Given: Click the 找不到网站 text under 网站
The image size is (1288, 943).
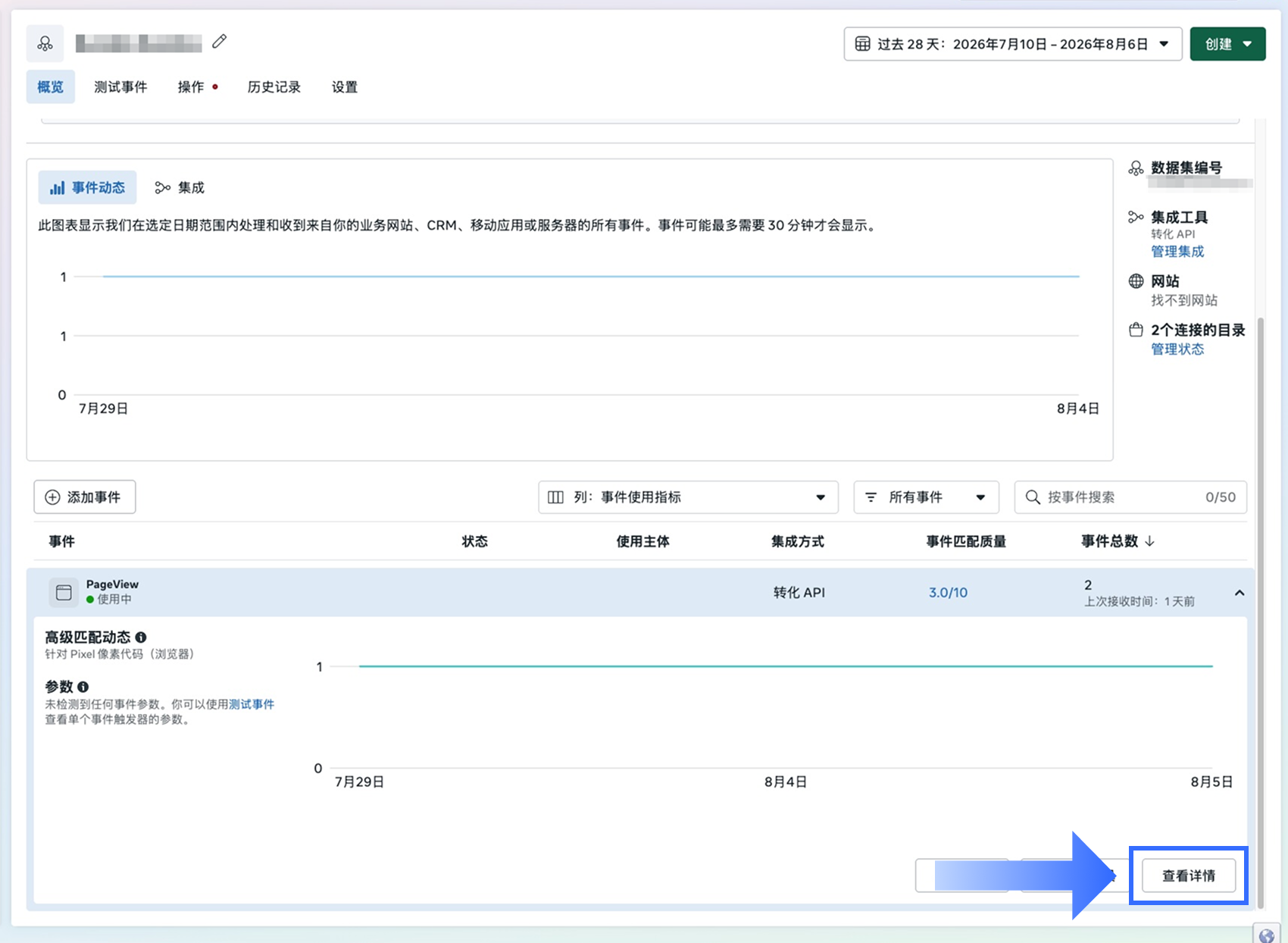Looking at the screenshot, I should [1184, 300].
